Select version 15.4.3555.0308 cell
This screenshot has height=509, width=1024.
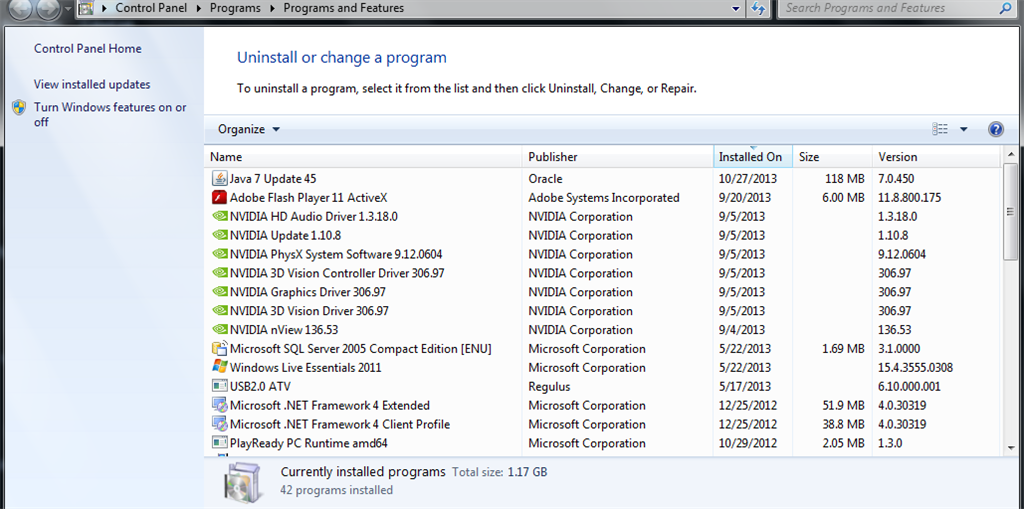coord(916,367)
